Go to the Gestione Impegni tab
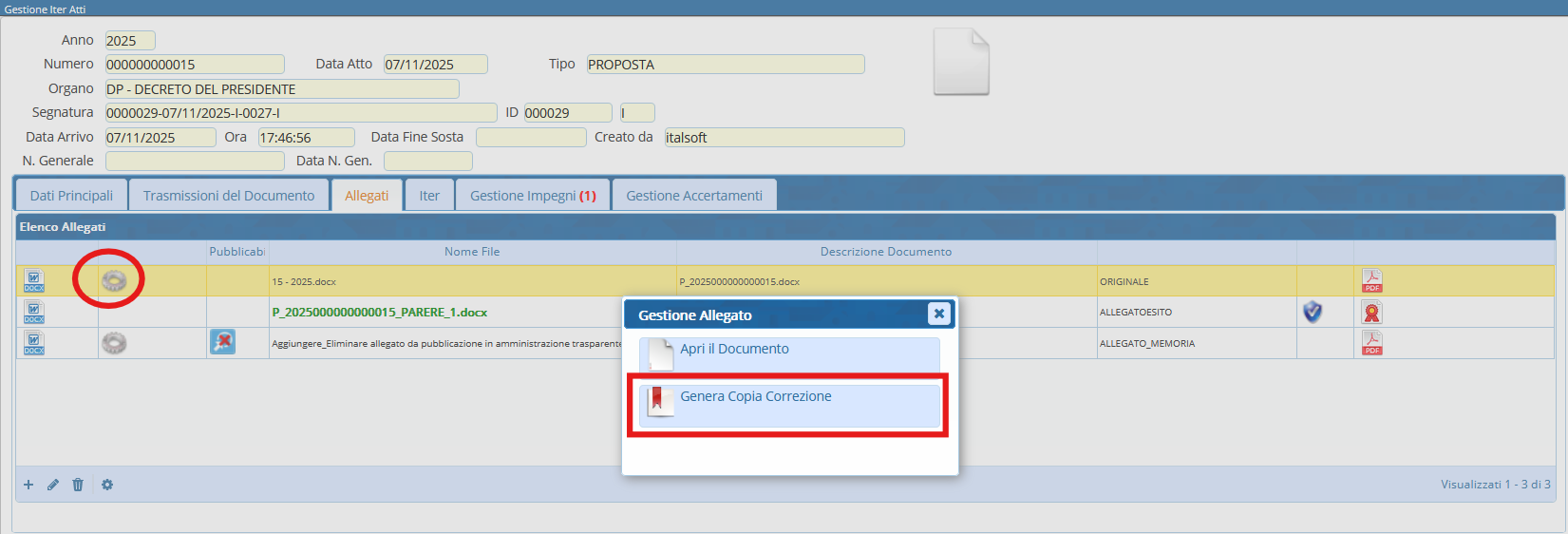1568x534 pixels. tap(533, 196)
